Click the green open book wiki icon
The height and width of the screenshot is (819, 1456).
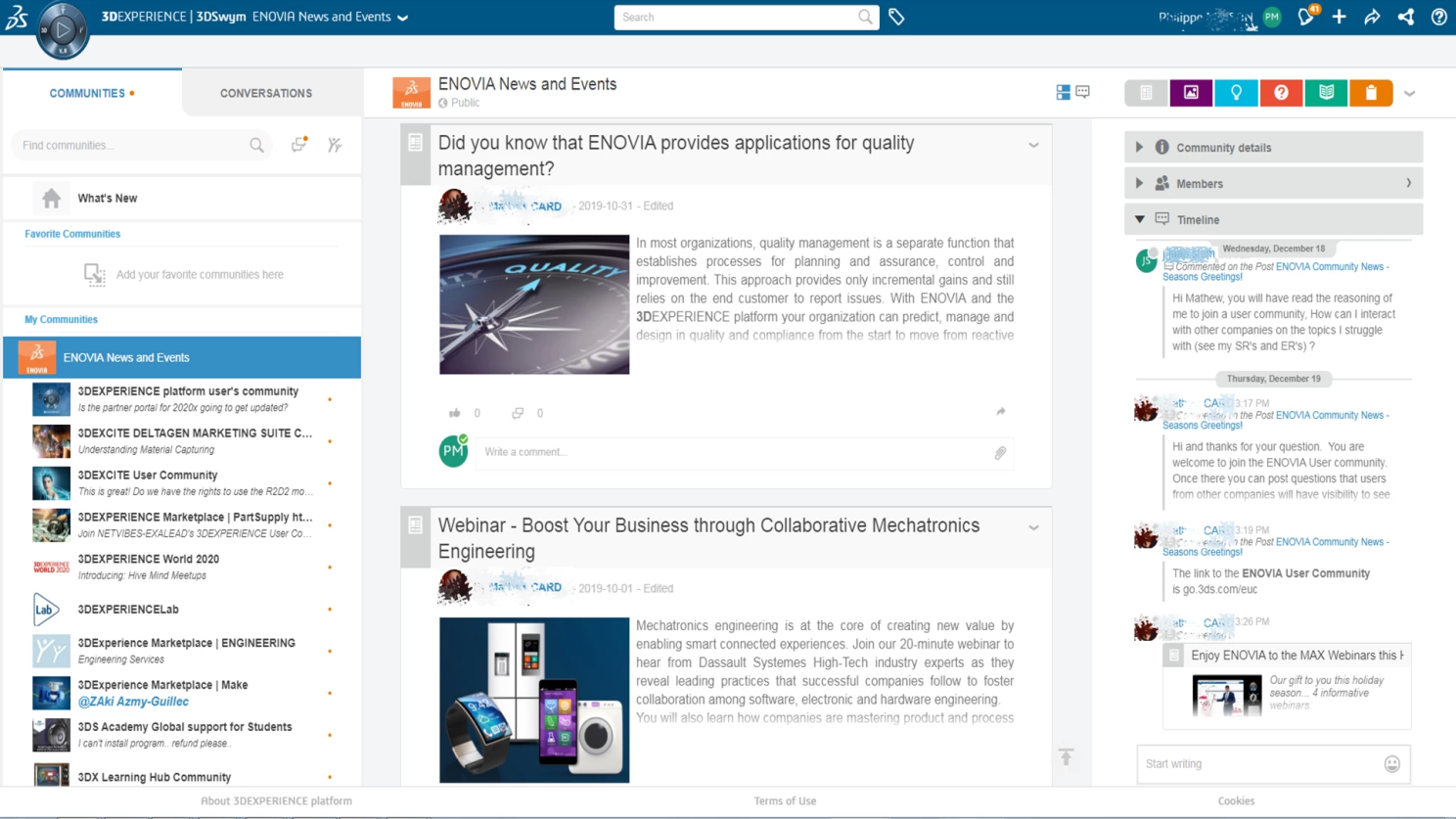pos(1326,93)
